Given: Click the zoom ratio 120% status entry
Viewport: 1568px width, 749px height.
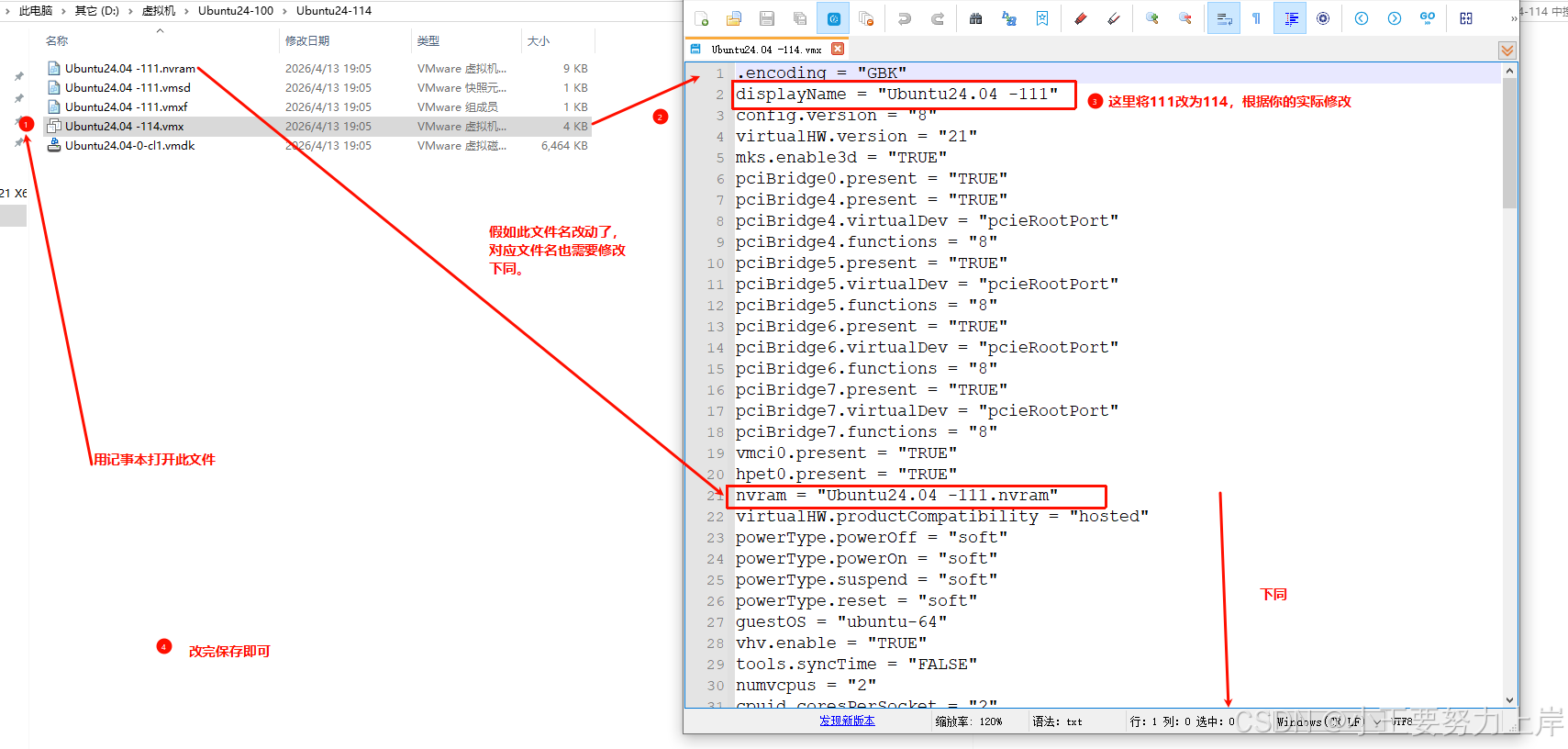Looking at the screenshot, I should [x=969, y=721].
